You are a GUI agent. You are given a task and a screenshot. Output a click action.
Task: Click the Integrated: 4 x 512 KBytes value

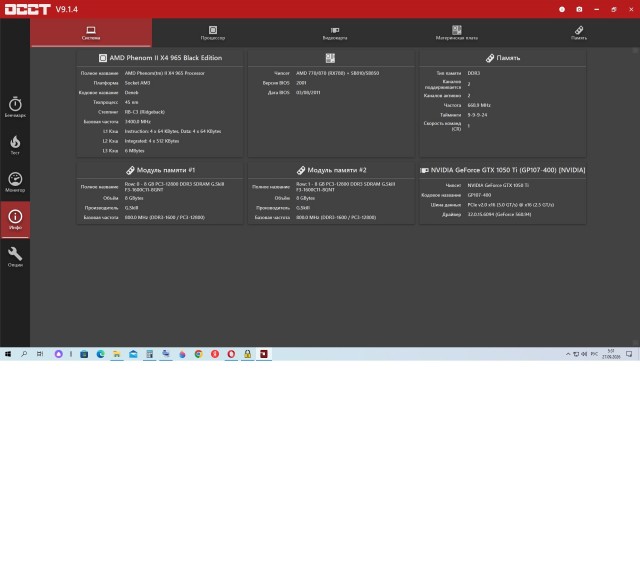click(152, 141)
